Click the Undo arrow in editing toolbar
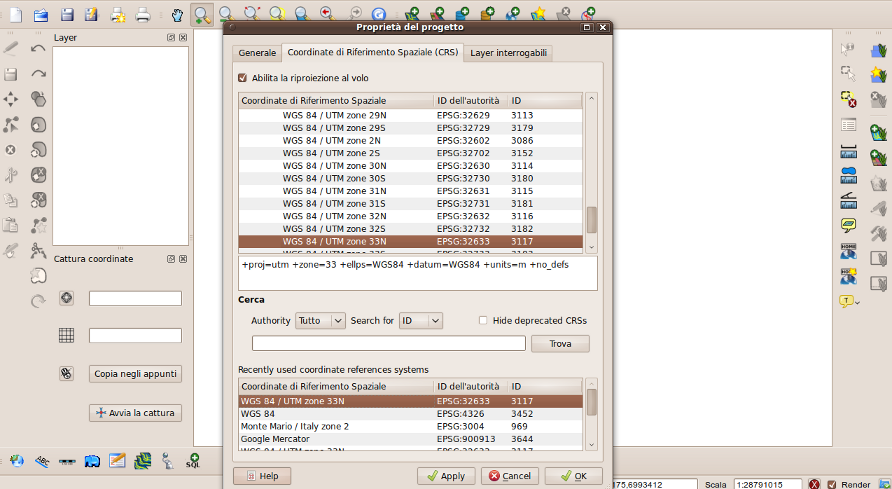Viewport: 892px width, 489px height. [x=38, y=49]
